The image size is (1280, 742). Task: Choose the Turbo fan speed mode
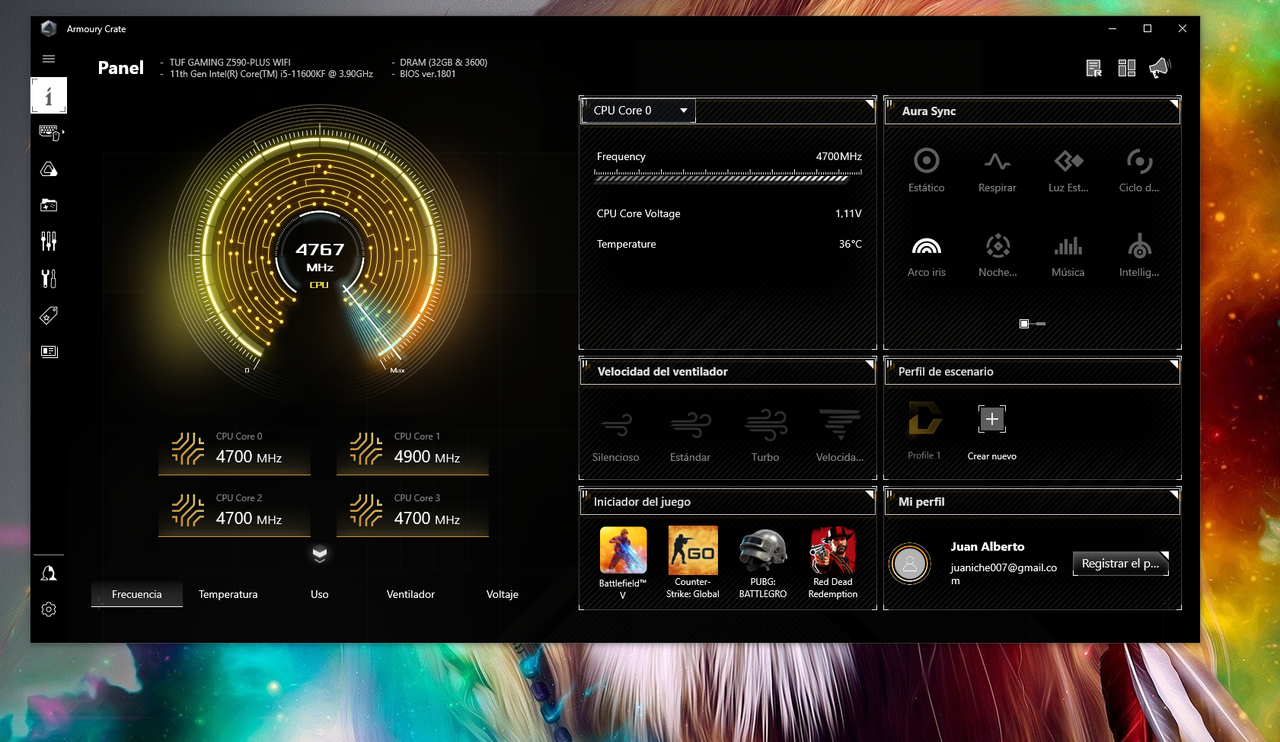point(765,435)
